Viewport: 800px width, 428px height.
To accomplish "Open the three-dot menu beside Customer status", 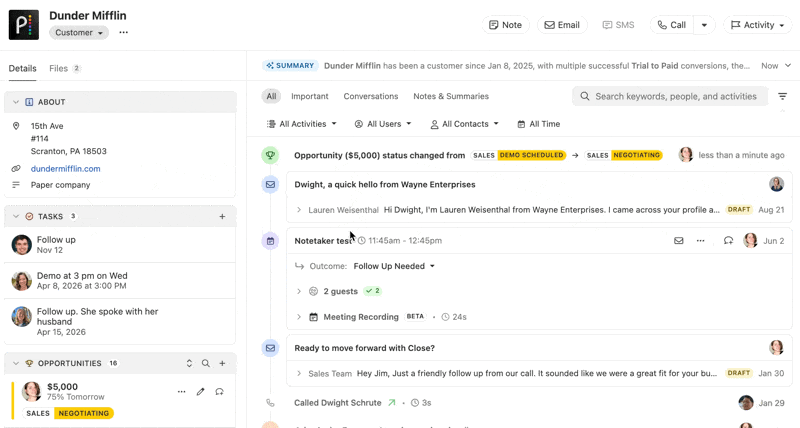I will point(123,32).
